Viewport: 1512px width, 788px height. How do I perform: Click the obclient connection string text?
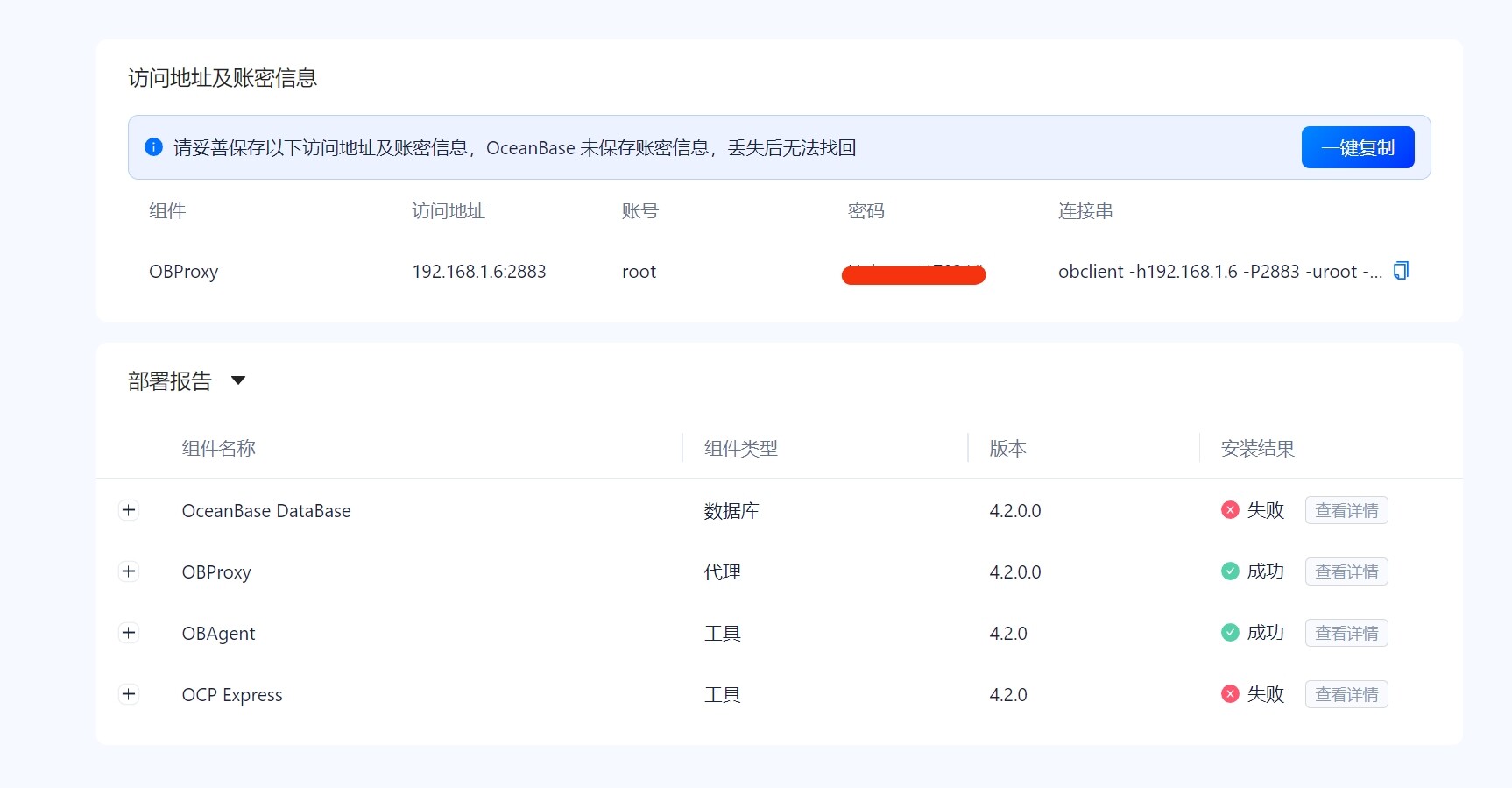click(x=1220, y=272)
